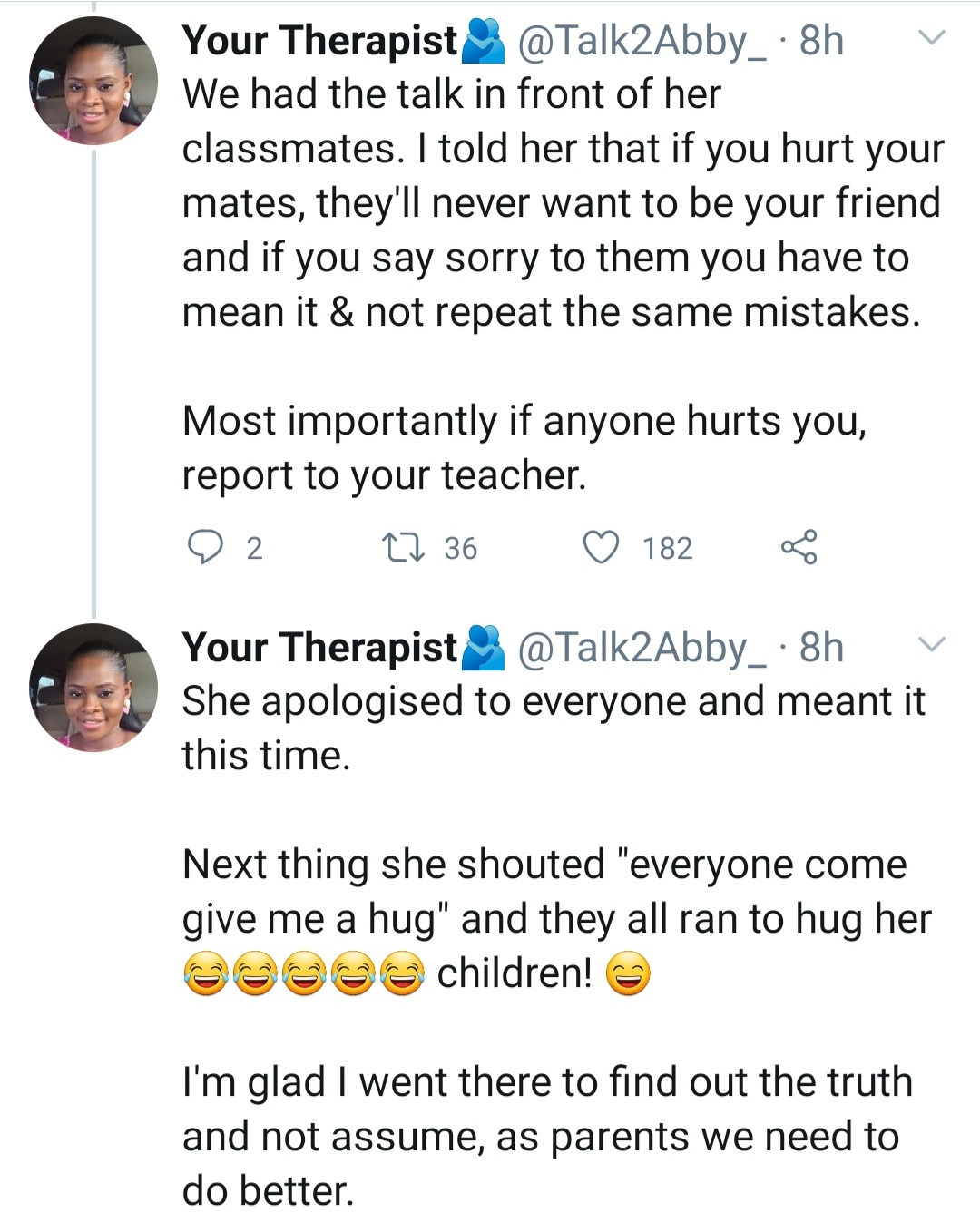
Task: Click 'Your Therapist' name on the second tweet
Action: pyautogui.click(x=319, y=648)
